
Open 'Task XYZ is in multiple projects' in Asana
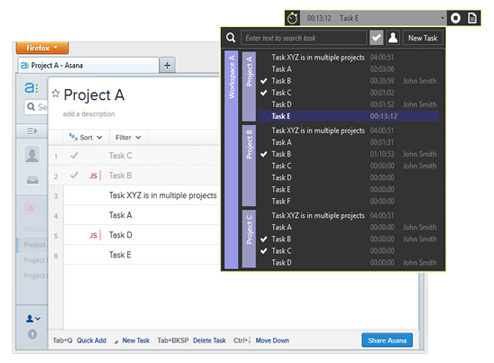163,195
